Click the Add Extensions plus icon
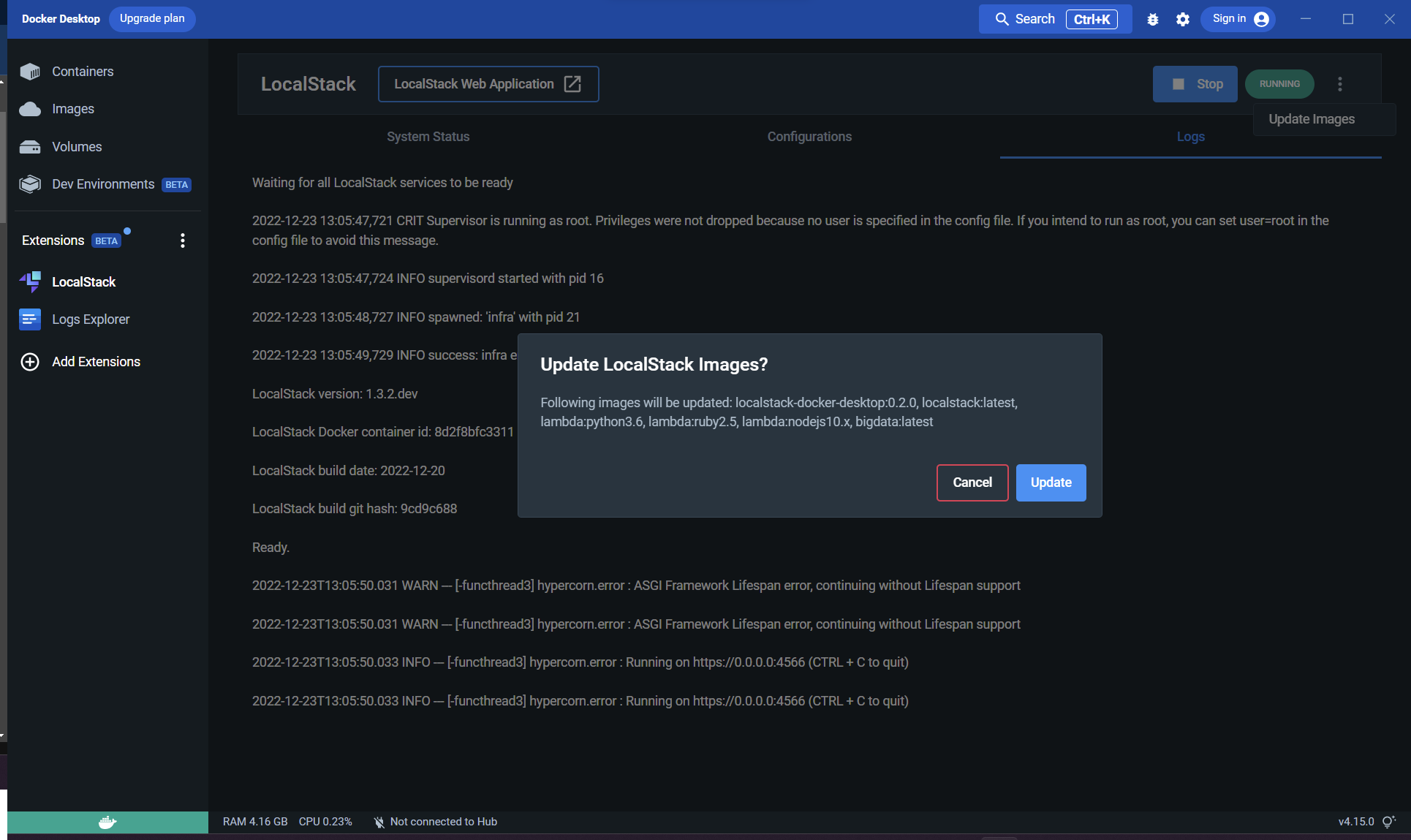 tap(30, 362)
